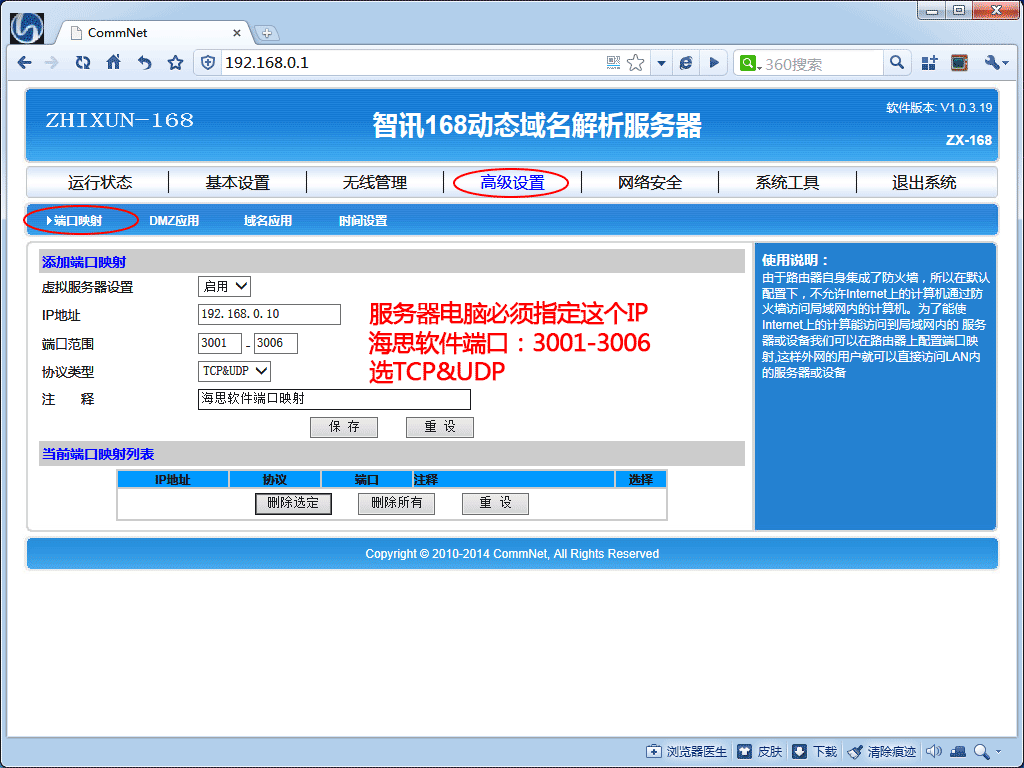Open the 基本设置 menu
The width and height of the screenshot is (1024, 768).
238,182
